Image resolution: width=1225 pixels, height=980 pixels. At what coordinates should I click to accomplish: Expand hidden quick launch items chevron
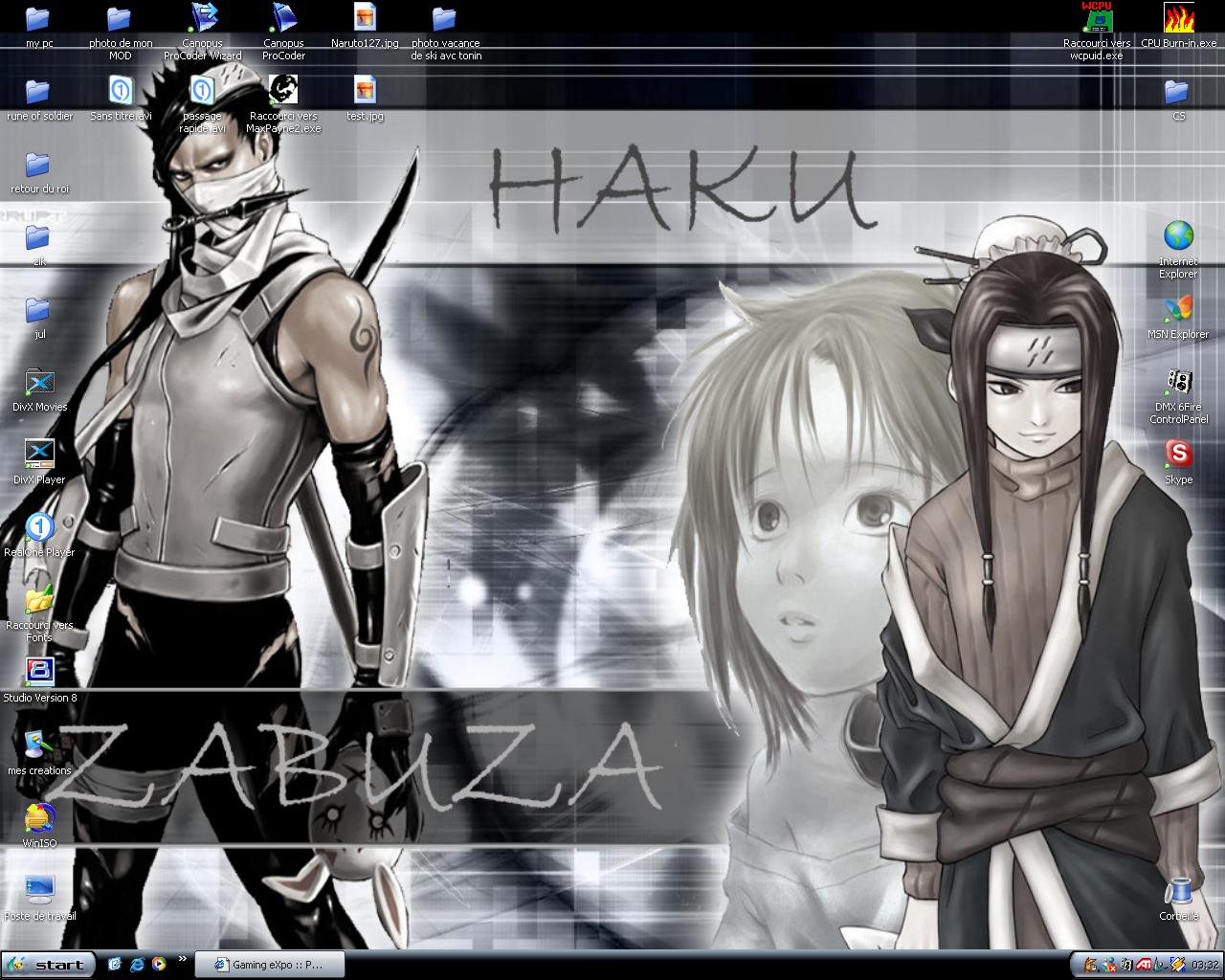183,959
